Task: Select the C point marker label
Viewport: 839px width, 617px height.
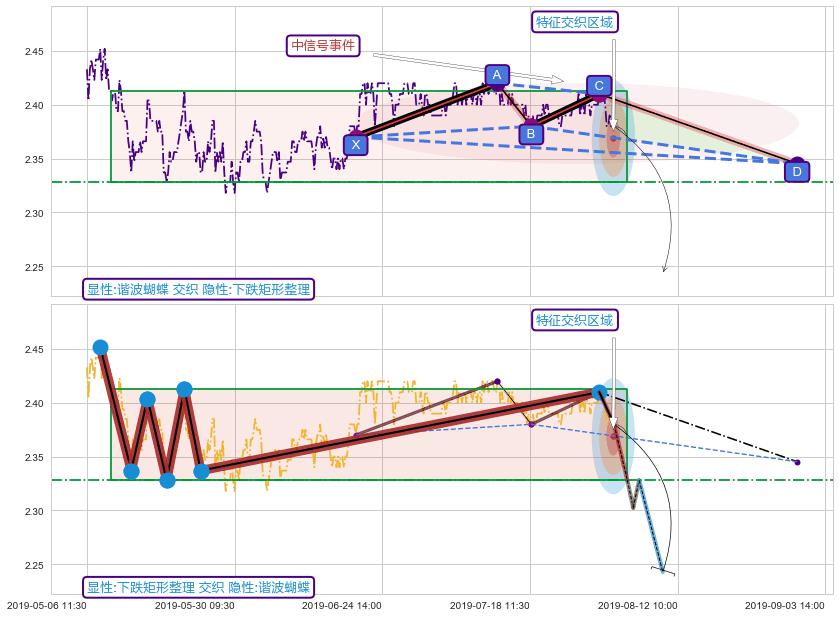Action: pos(599,86)
